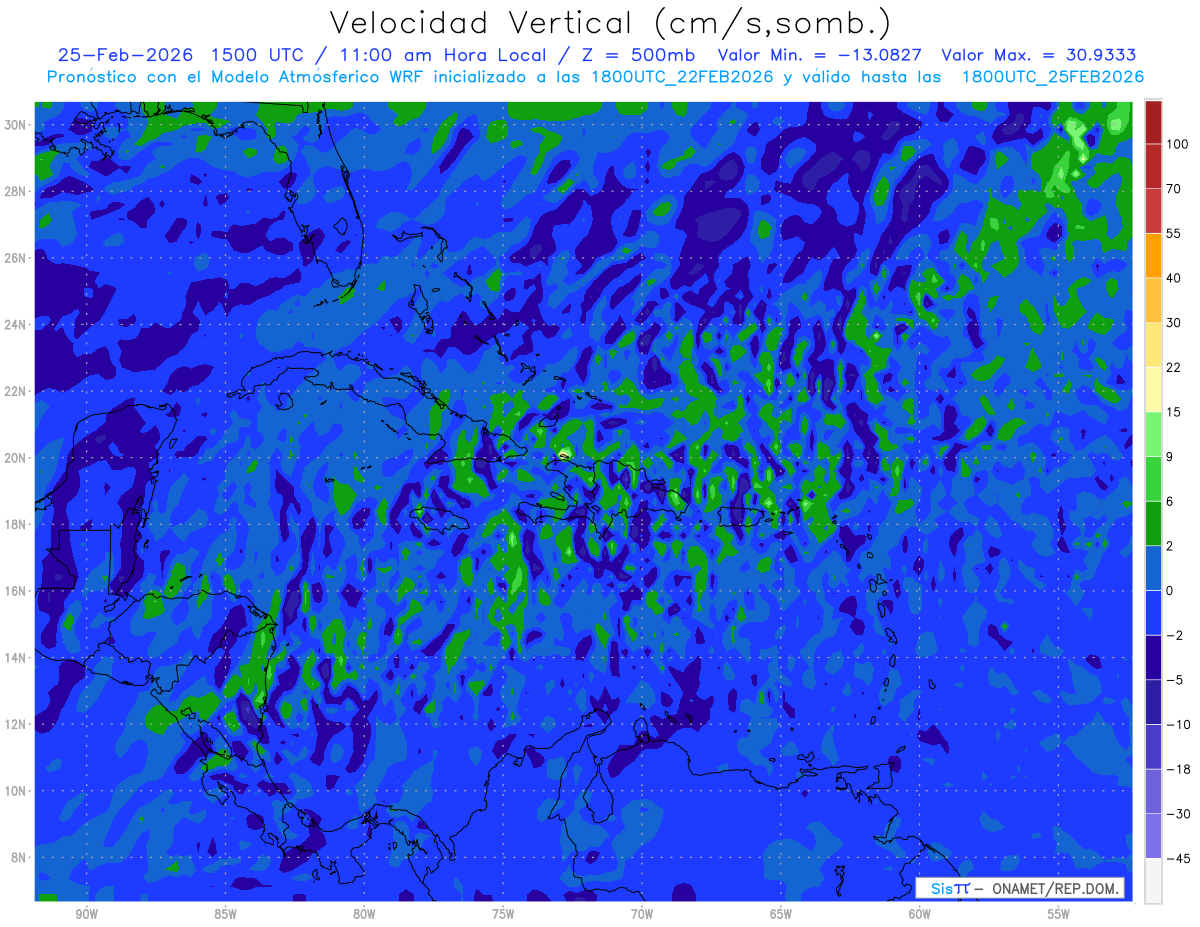Click the lavender swatch between -30 and -45
The image size is (1200, 927).
coord(1153,836)
